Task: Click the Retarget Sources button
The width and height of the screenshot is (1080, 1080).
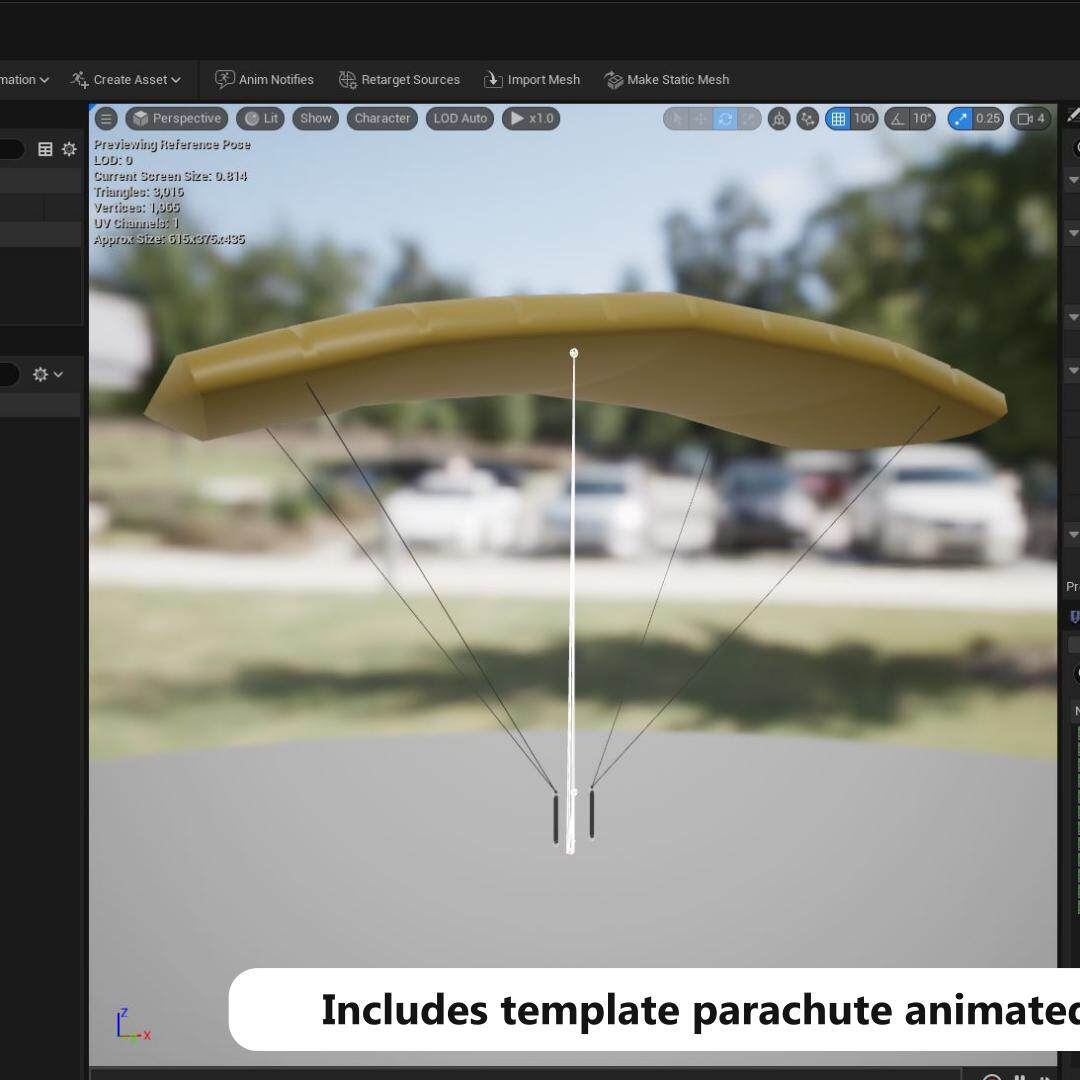Action: (x=399, y=80)
